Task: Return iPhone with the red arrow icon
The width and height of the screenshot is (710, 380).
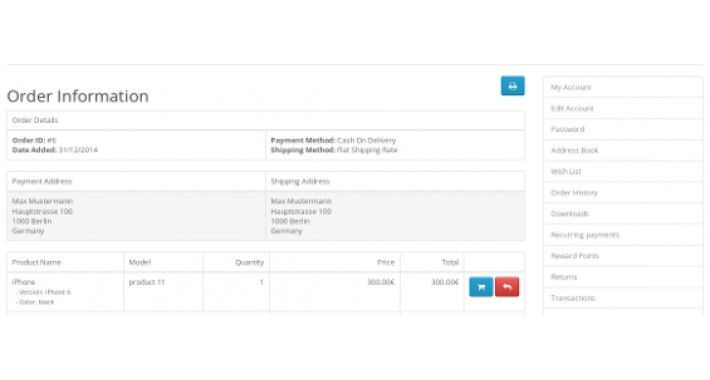Action: click(507, 287)
